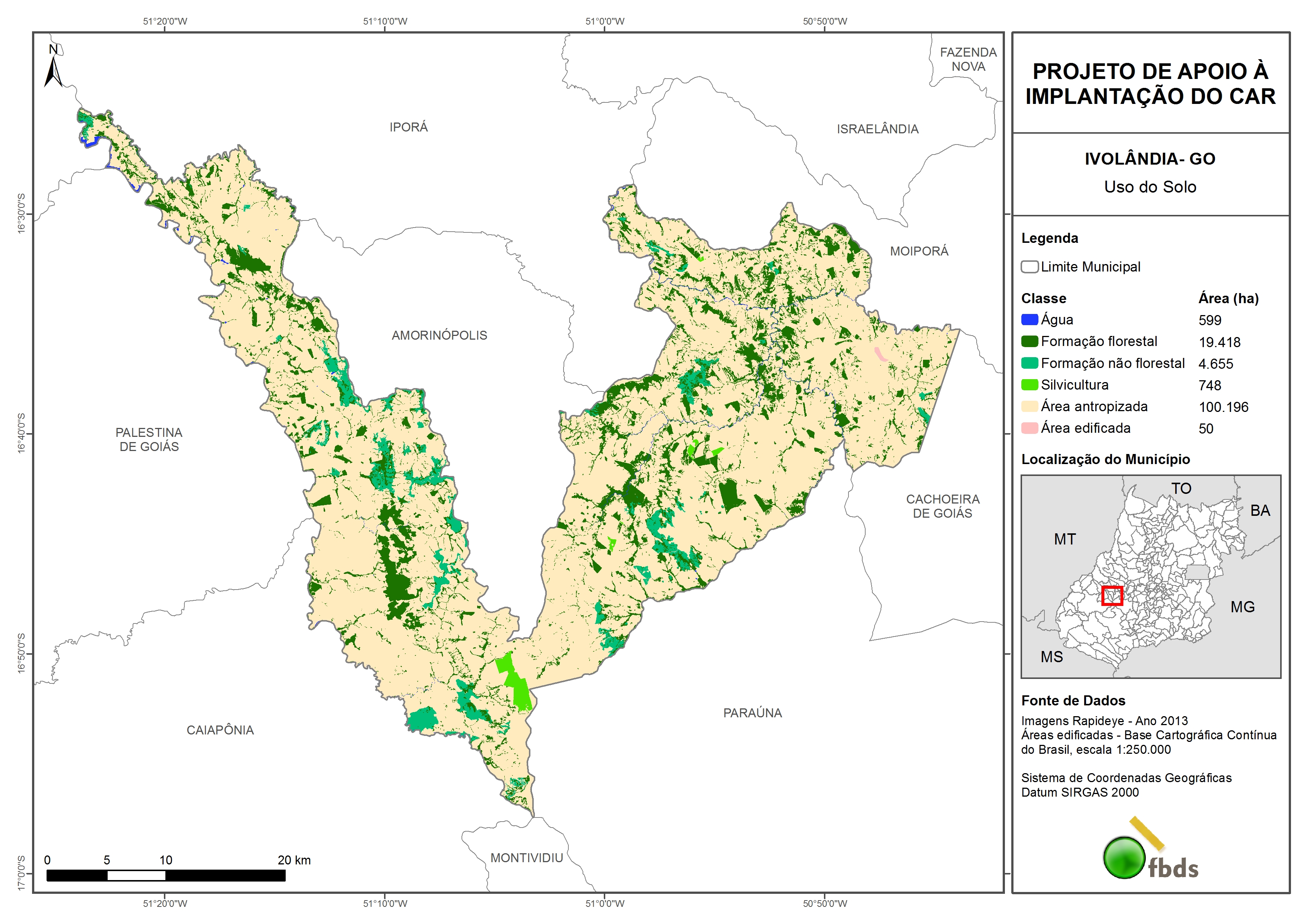Viewport: 1307px width, 924px height.
Task: Click the red locator square in inset map
Action: coord(1112,596)
